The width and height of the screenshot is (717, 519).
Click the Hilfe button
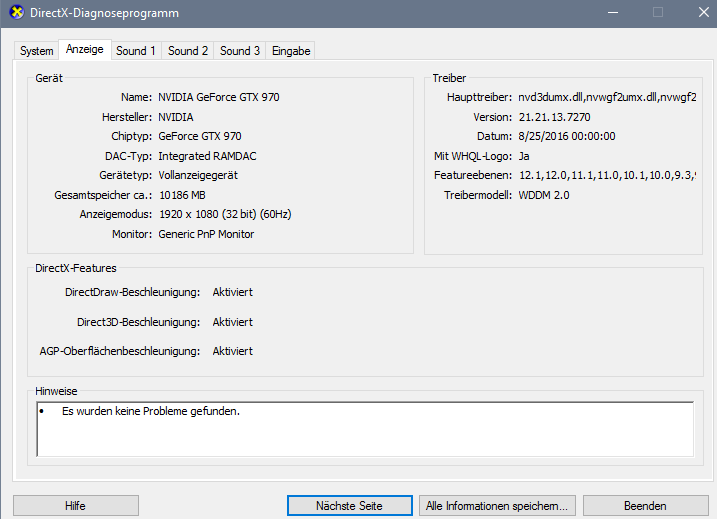(x=76, y=506)
